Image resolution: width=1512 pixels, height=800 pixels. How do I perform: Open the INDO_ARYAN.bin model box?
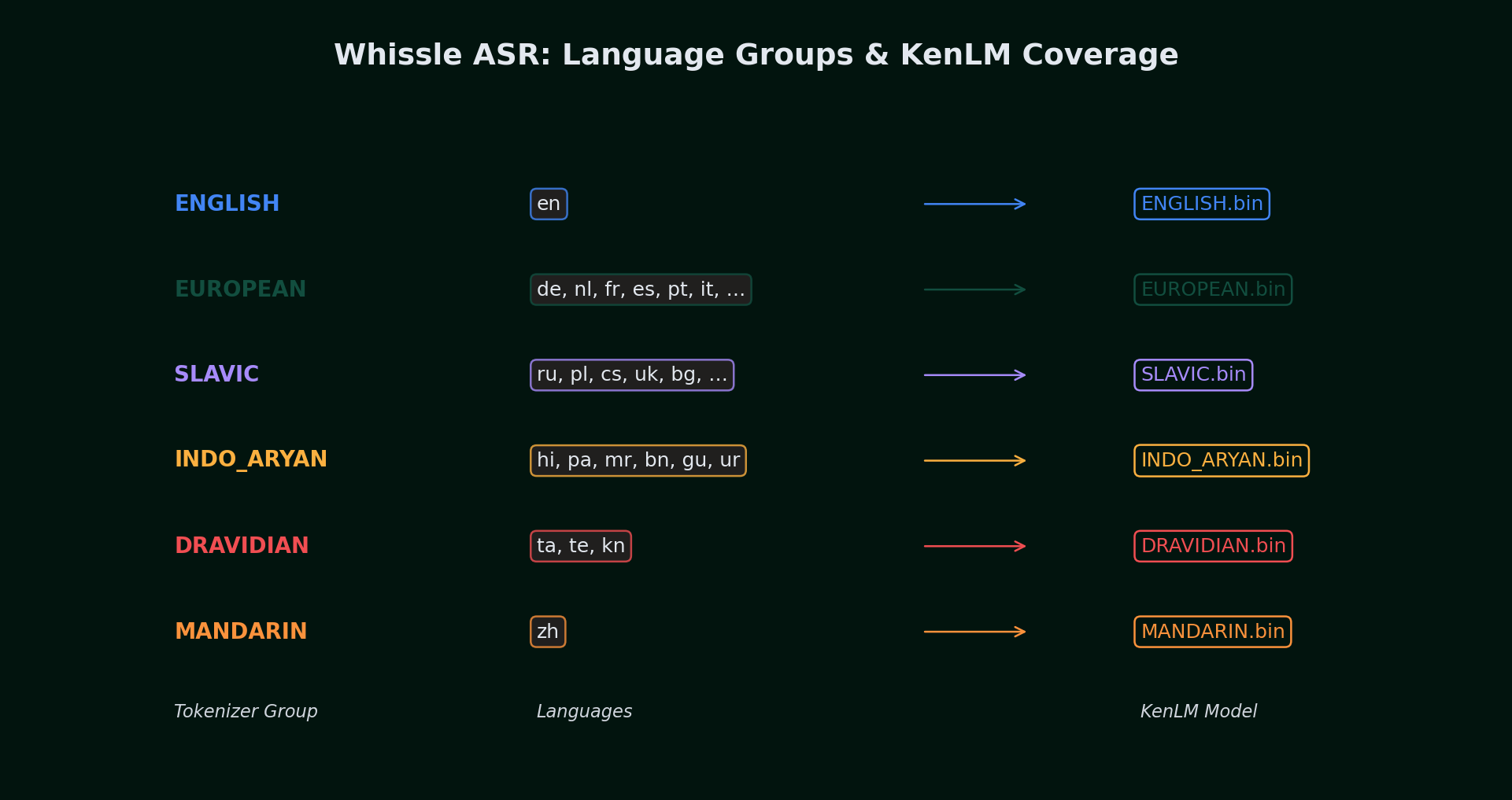click(x=1222, y=460)
